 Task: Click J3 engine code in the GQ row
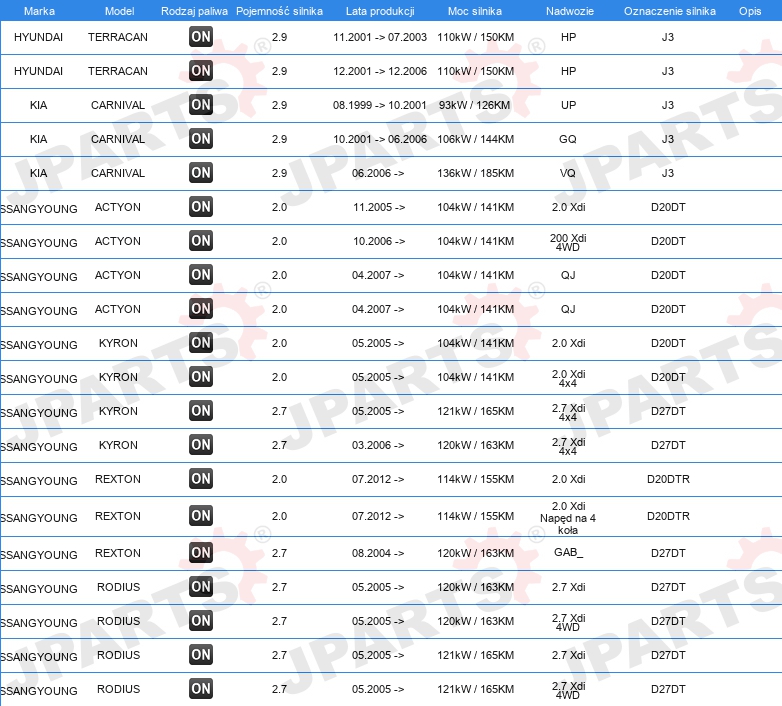pos(668,139)
